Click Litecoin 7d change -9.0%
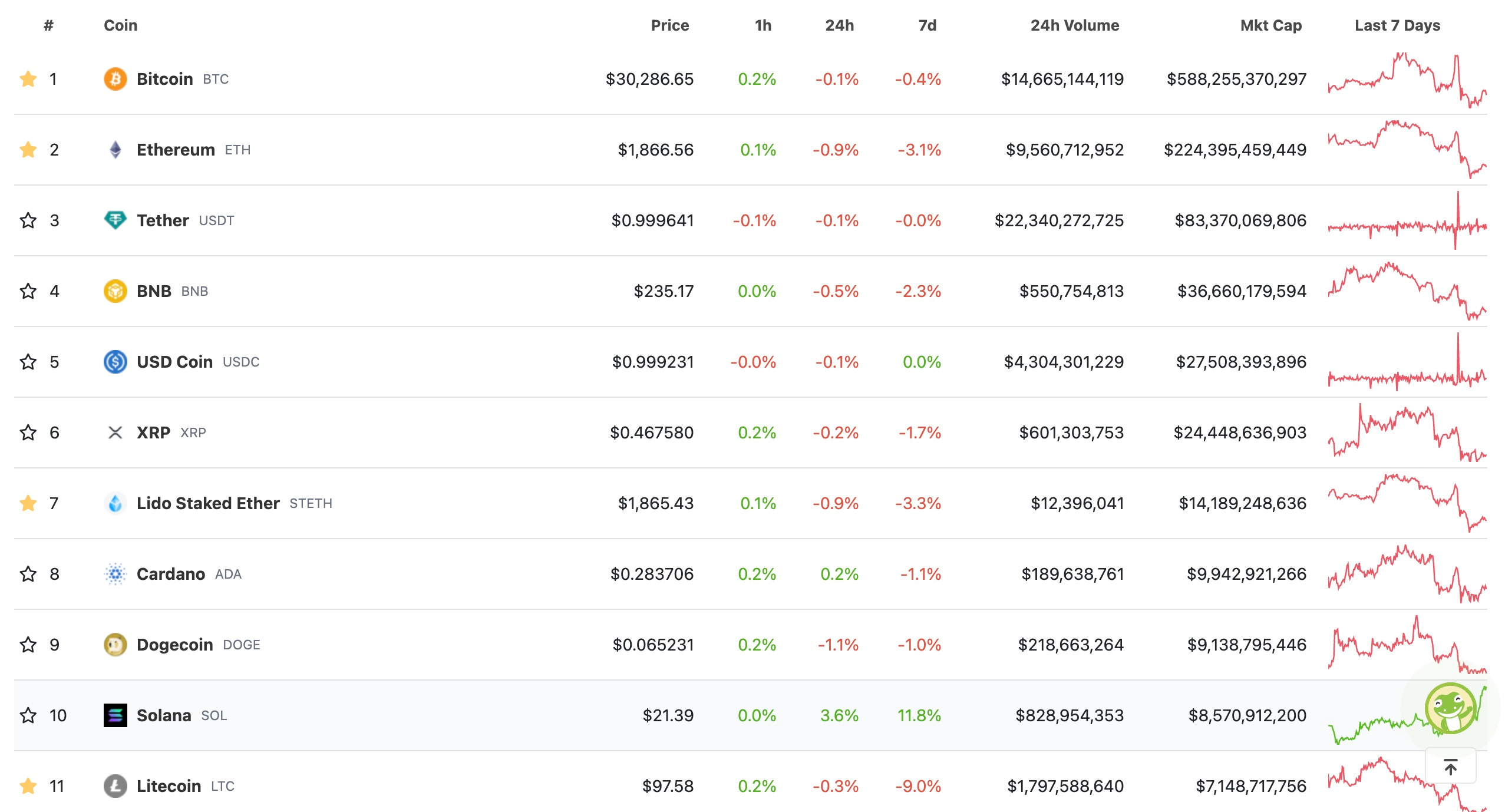 point(918,786)
